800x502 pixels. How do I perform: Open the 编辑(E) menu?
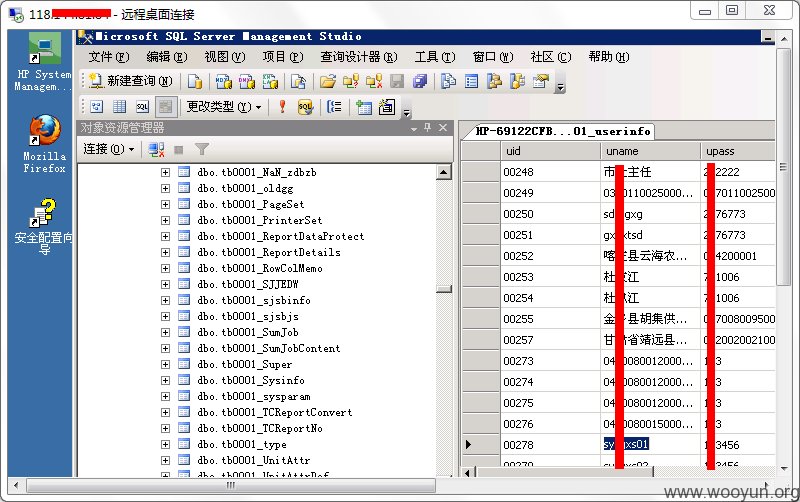click(x=167, y=57)
